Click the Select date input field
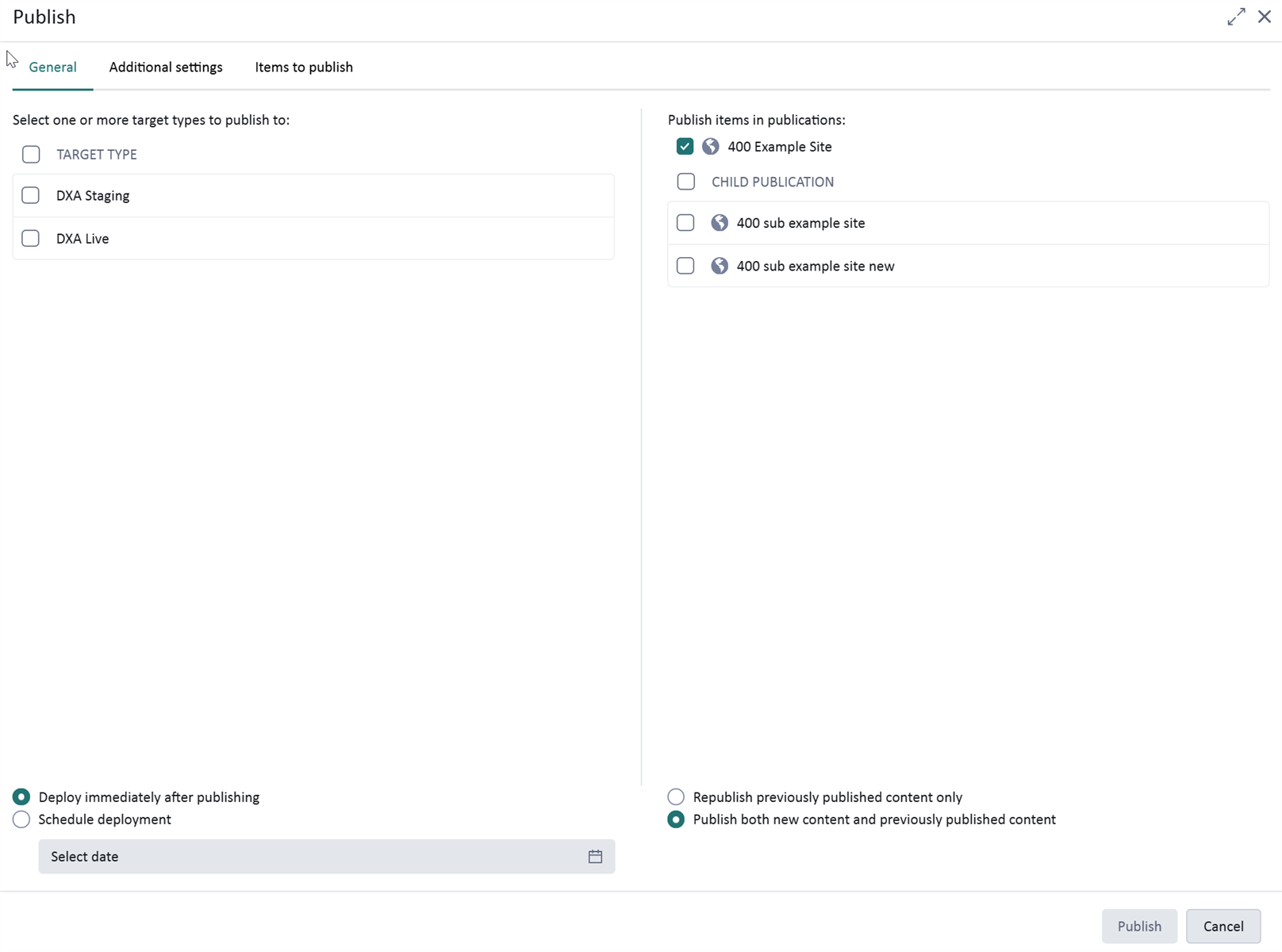 309,857
